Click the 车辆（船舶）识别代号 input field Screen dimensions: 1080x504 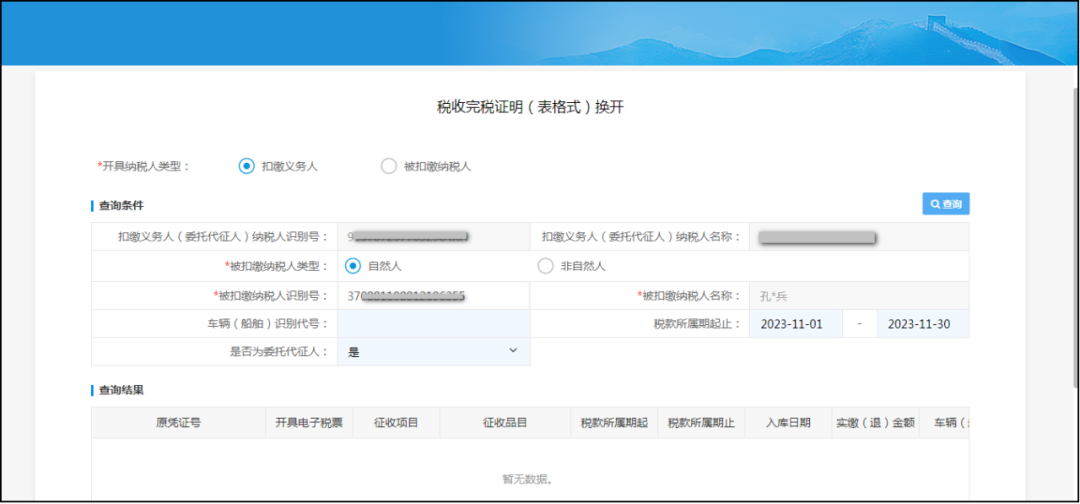433,324
